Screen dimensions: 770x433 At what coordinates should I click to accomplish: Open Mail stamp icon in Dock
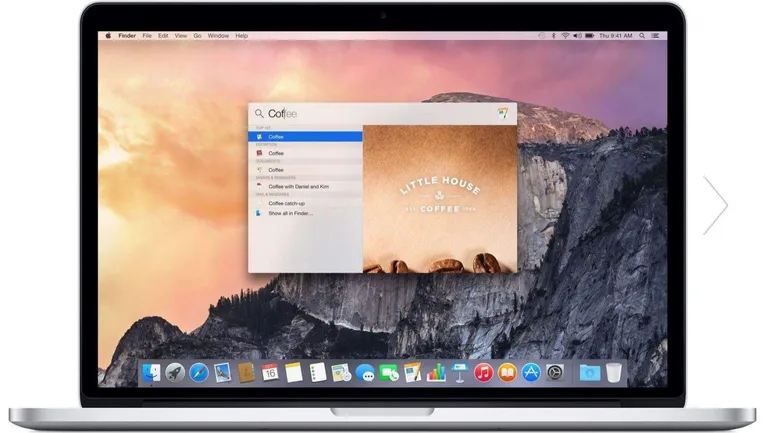click(x=222, y=373)
